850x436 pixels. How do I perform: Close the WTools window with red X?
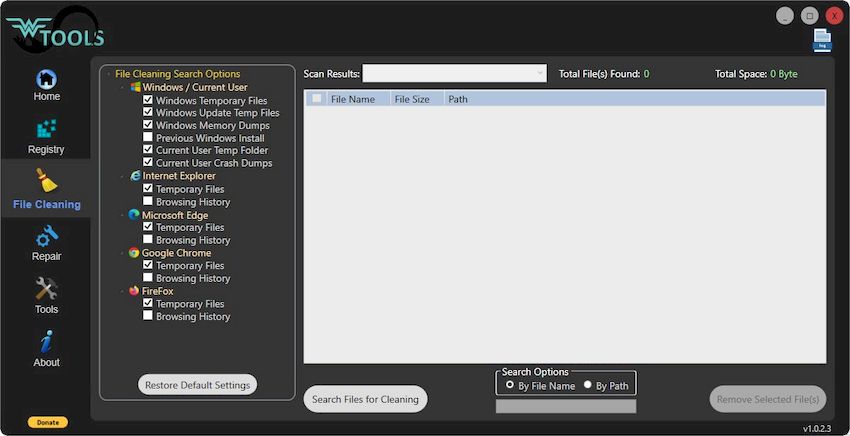[x=834, y=15]
